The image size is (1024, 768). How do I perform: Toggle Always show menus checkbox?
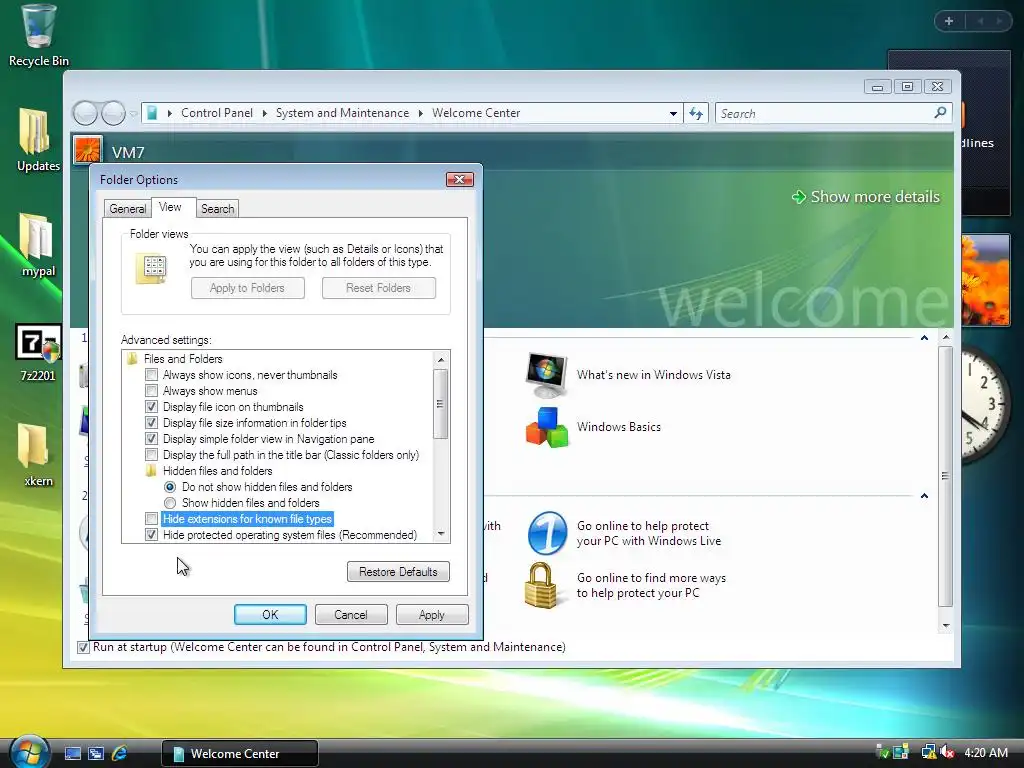pos(152,391)
